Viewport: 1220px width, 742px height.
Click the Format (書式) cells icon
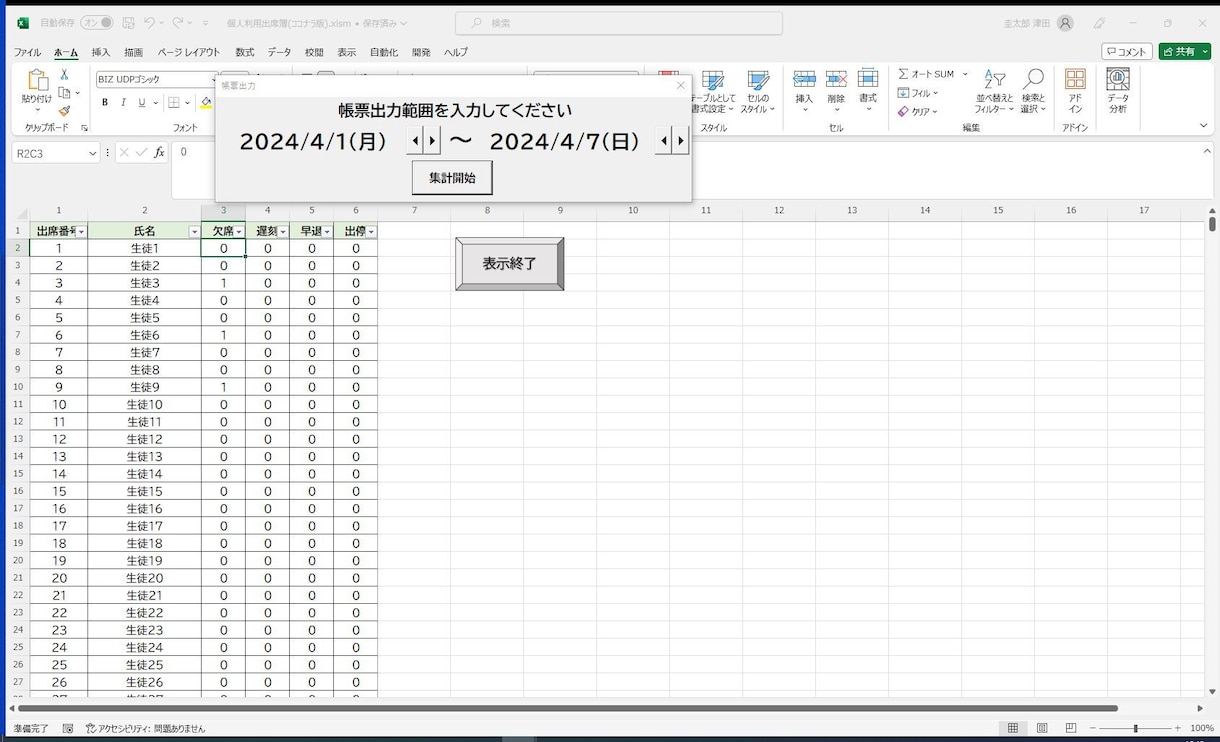coord(868,79)
